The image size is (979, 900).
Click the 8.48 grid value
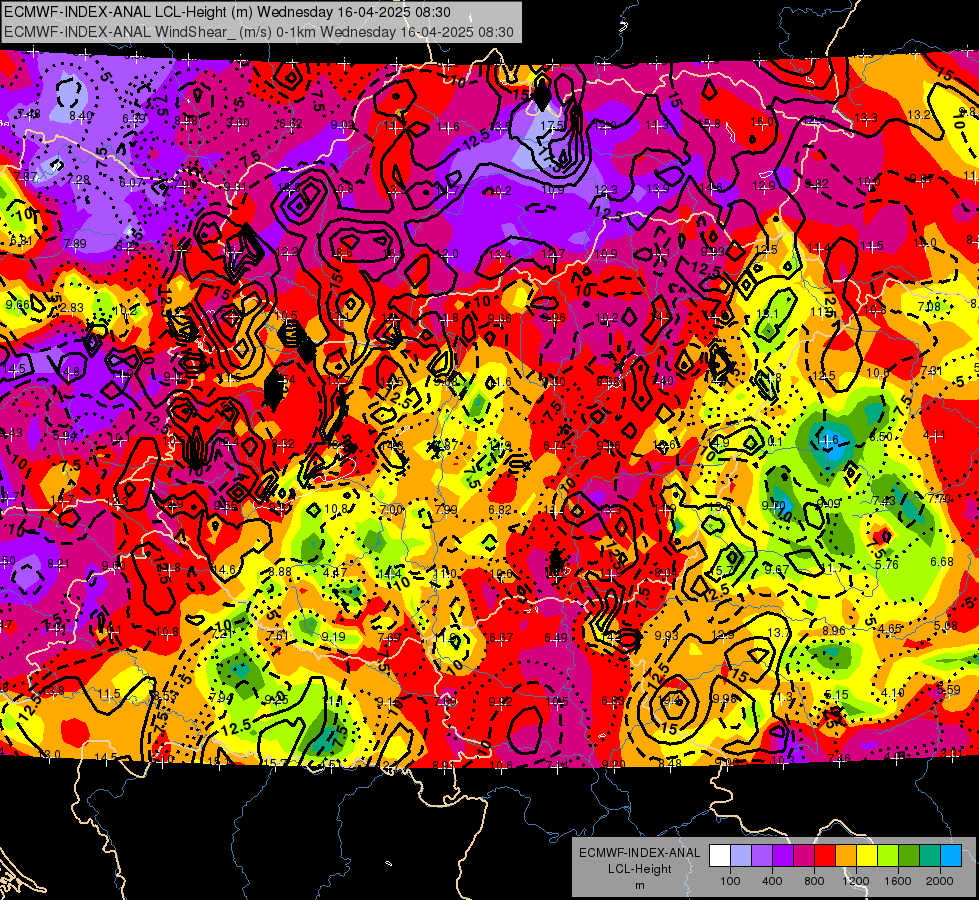click(669, 763)
